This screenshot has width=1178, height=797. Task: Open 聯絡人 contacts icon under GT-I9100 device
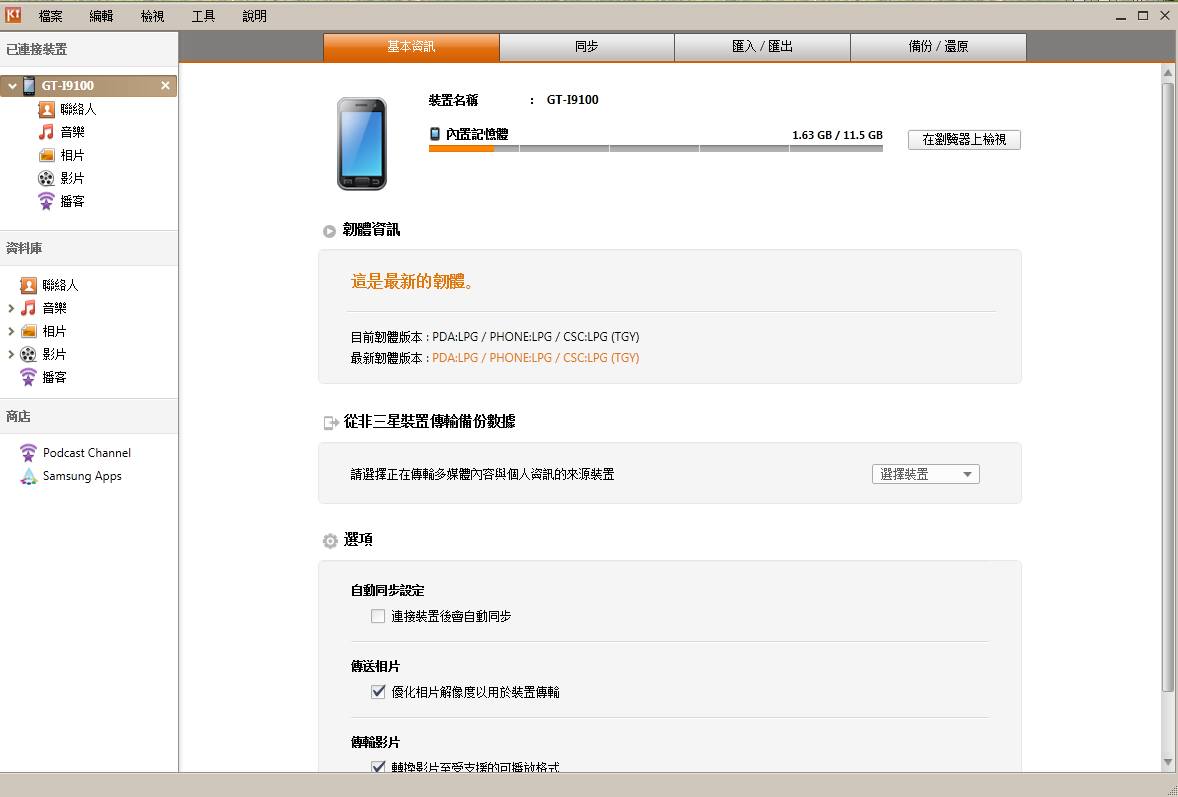[x=47, y=110]
